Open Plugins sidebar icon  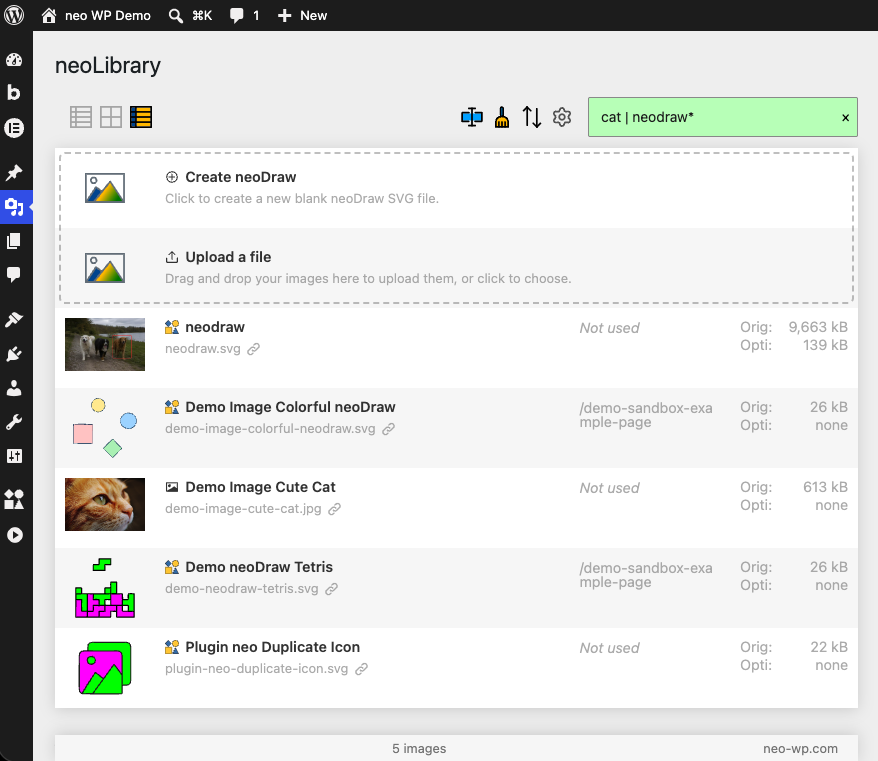[14, 354]
